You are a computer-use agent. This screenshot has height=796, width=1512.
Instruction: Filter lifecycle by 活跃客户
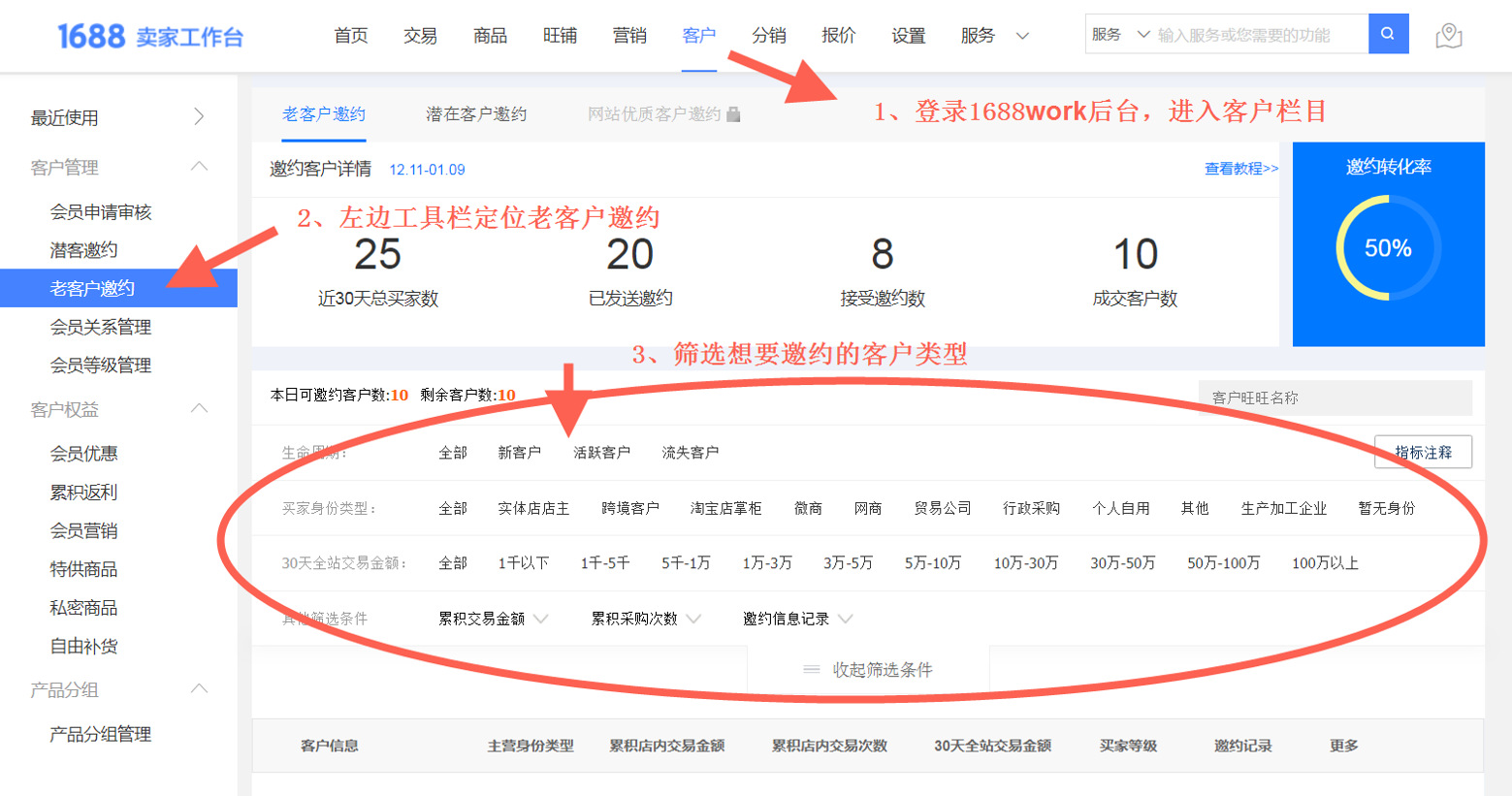point(601,453)
